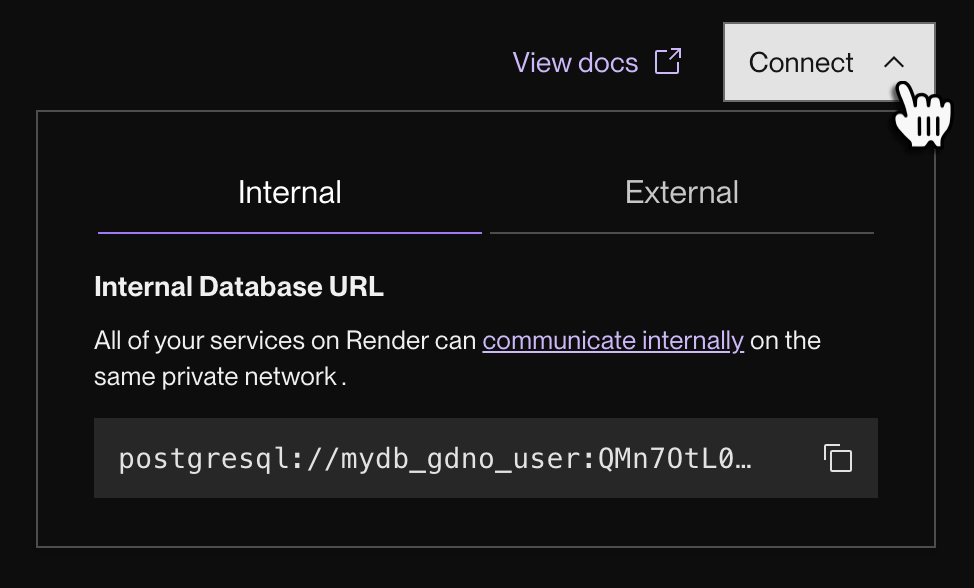Select the external-link icon next to View docs
Viewport: 974px width, 588px height.
click(x=670, y=61)
